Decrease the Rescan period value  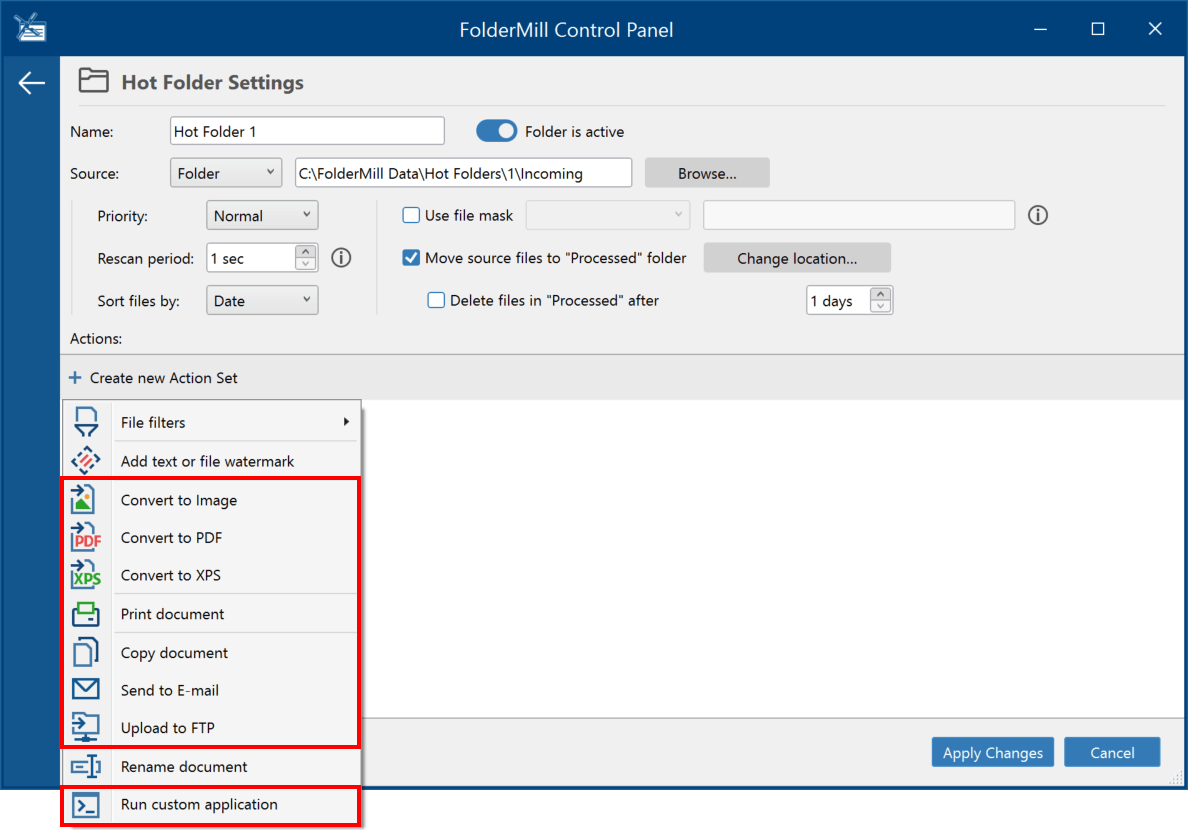click(305, 264)
